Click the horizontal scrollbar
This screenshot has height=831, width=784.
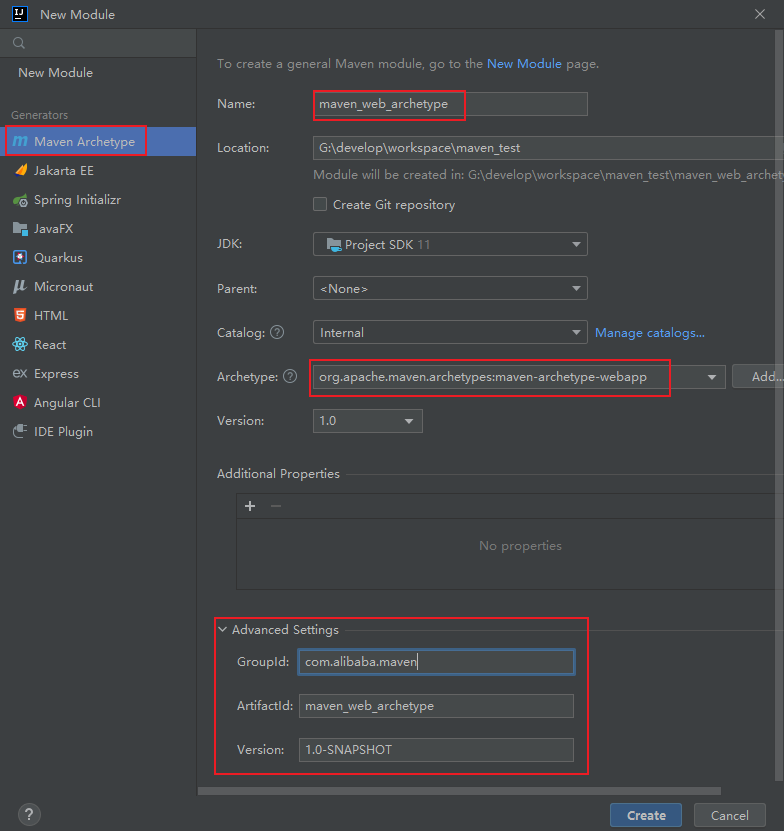[x=460, y=791]
